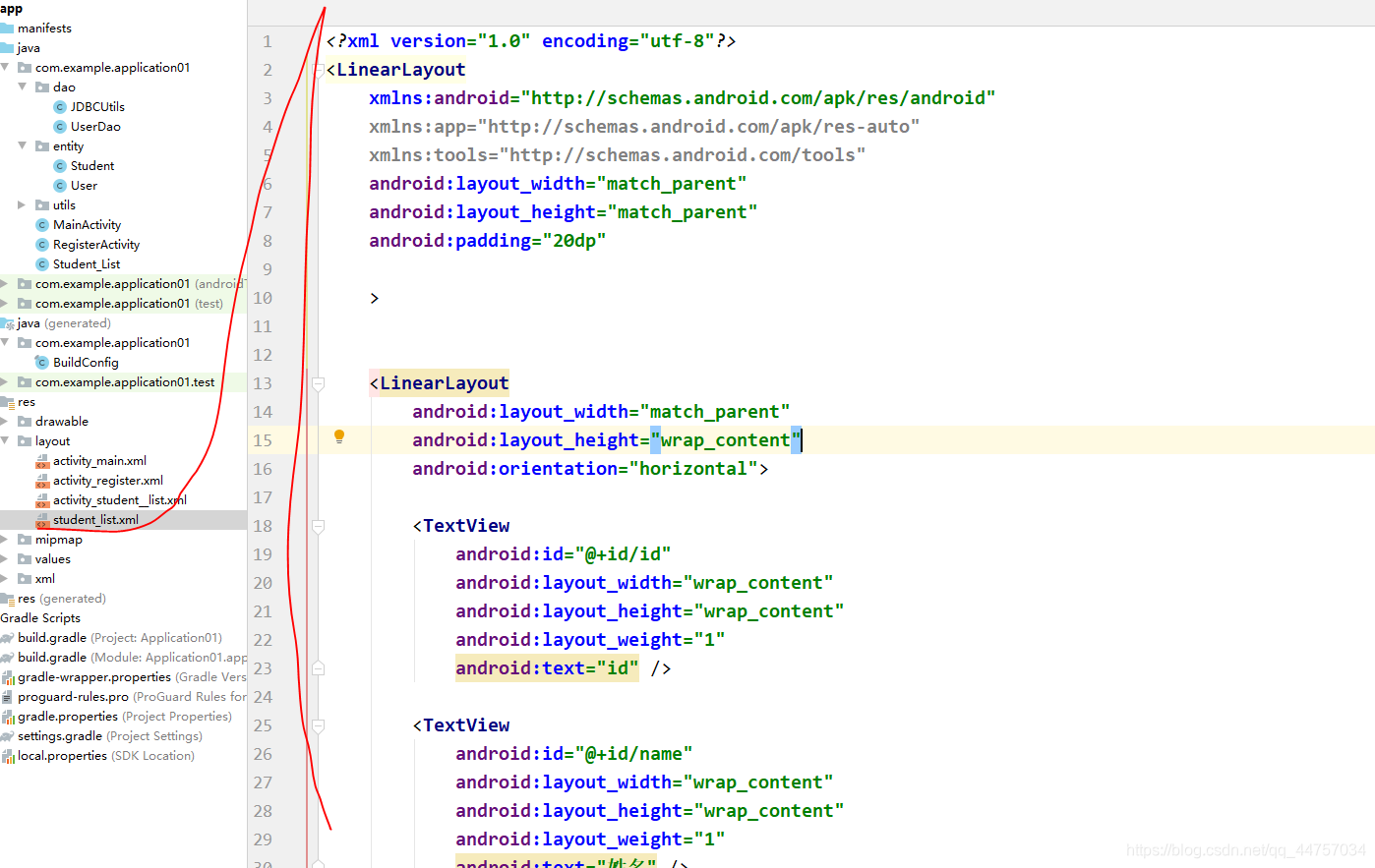Select the Gradle Scripts node
Viewport: 1375px width, 868px height.
pyautogui.click(x=40, y=617)
